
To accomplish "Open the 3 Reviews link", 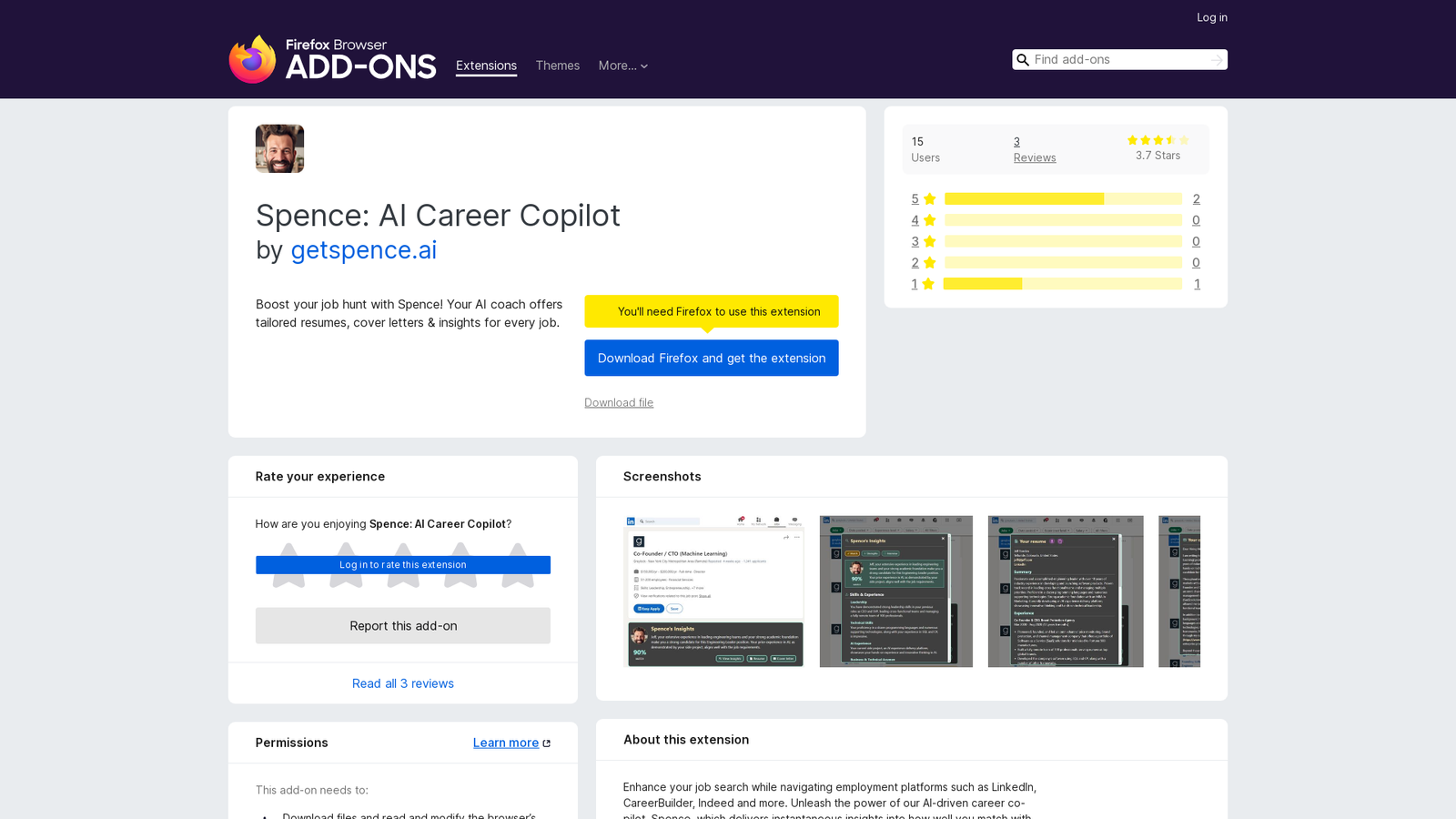I will point(1035,149).
